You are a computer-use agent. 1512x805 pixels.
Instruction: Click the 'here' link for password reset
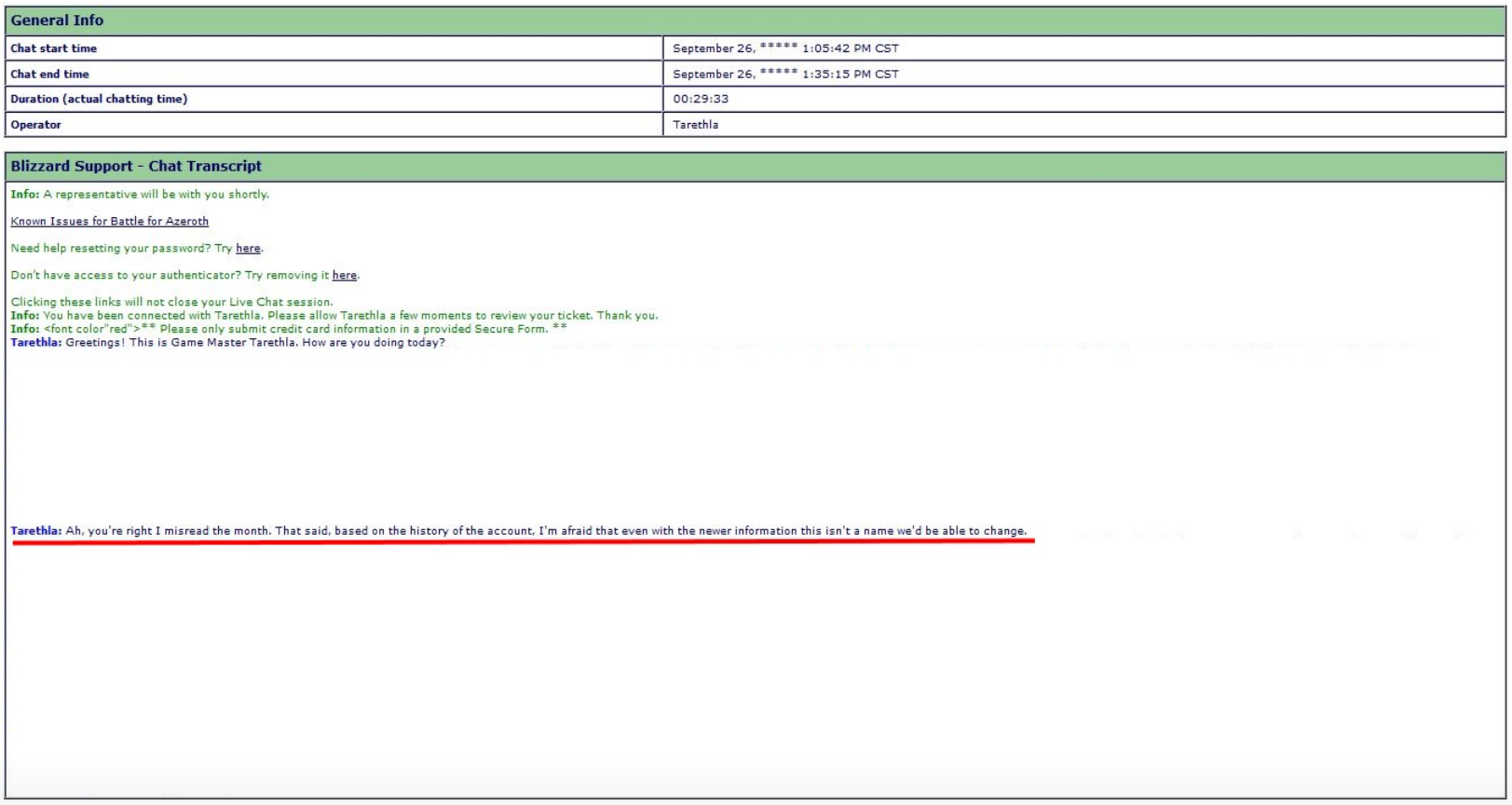tap(248, 249)
